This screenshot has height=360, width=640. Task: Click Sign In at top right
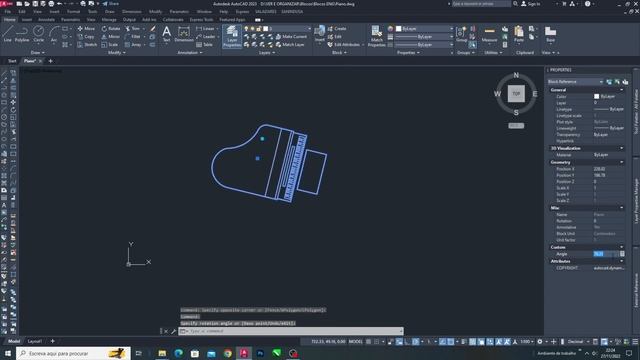pyautogui.click(x=531, y=4)
